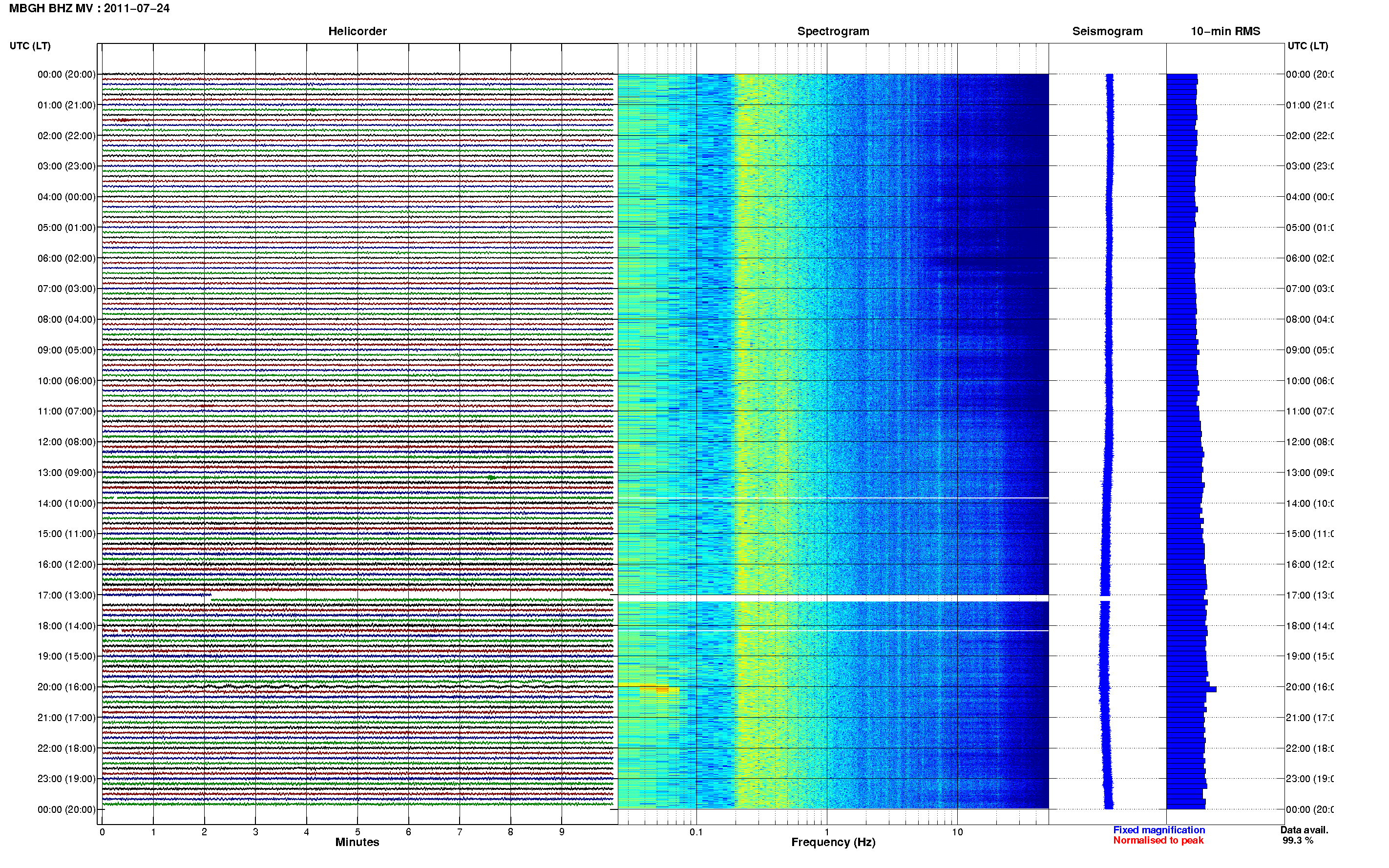
Task: Click the '10' frequency tick label
Action: pyautogui.click(x=957, y=832)
